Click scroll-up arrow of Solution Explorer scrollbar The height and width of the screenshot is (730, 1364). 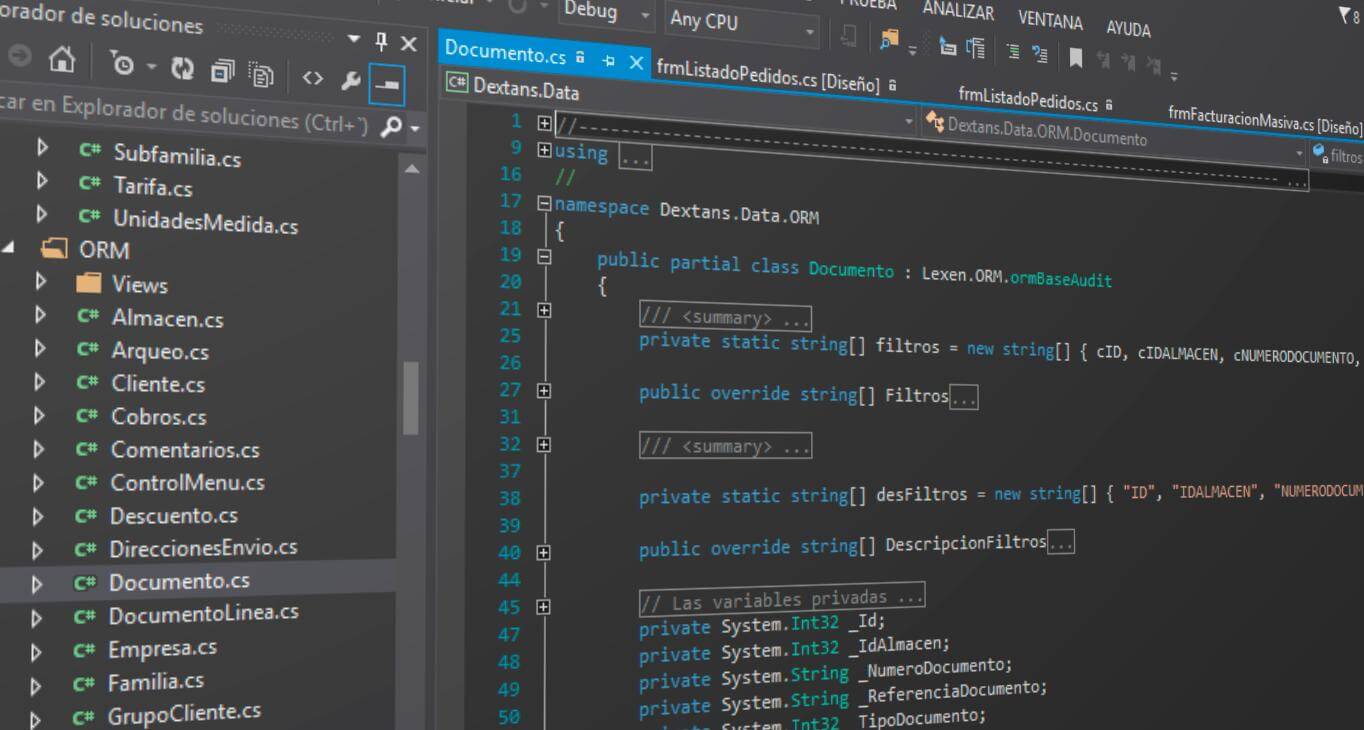click(412, 170)
